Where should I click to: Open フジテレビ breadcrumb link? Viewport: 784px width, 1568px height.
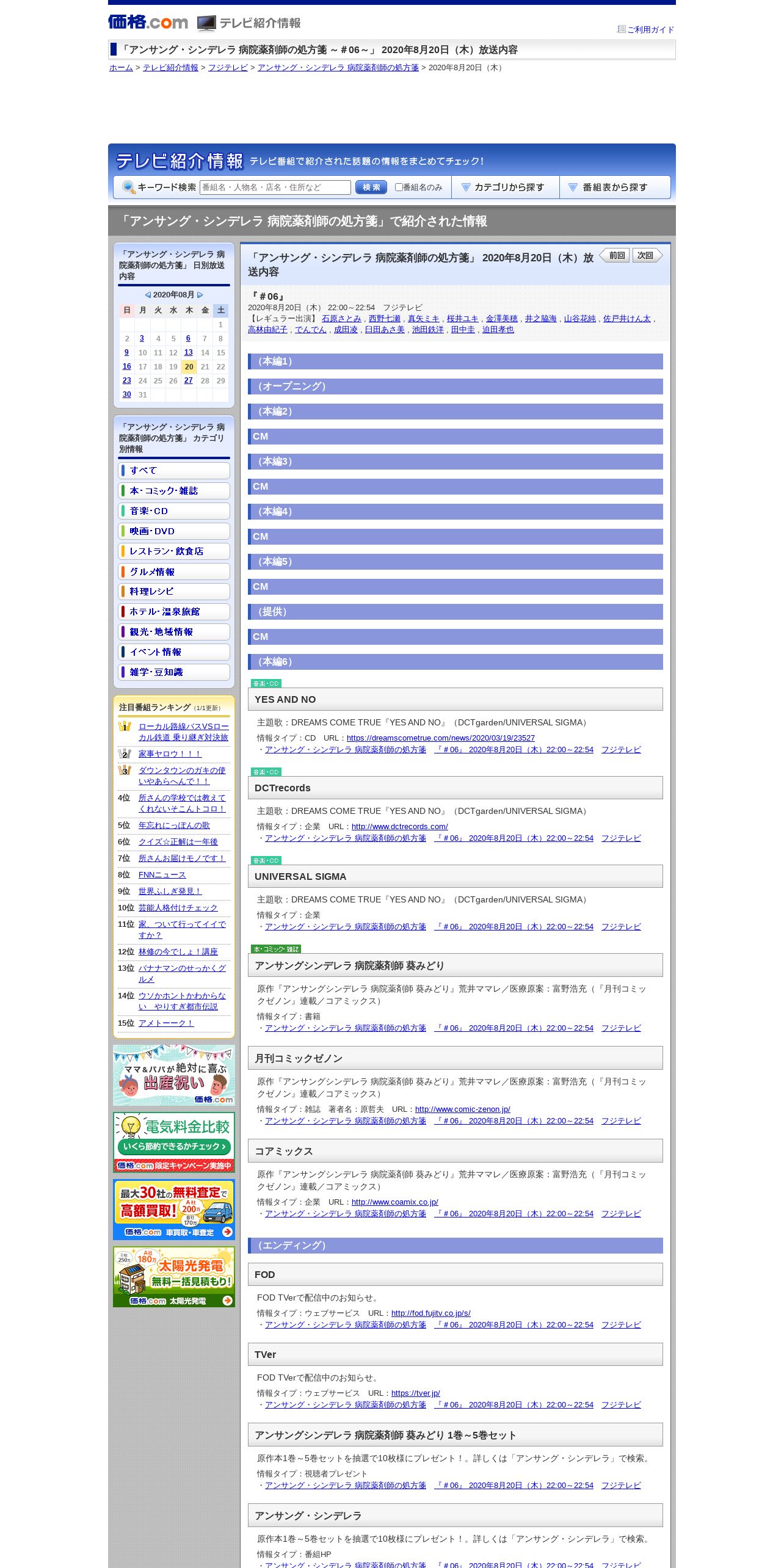(x=228, y=68)
